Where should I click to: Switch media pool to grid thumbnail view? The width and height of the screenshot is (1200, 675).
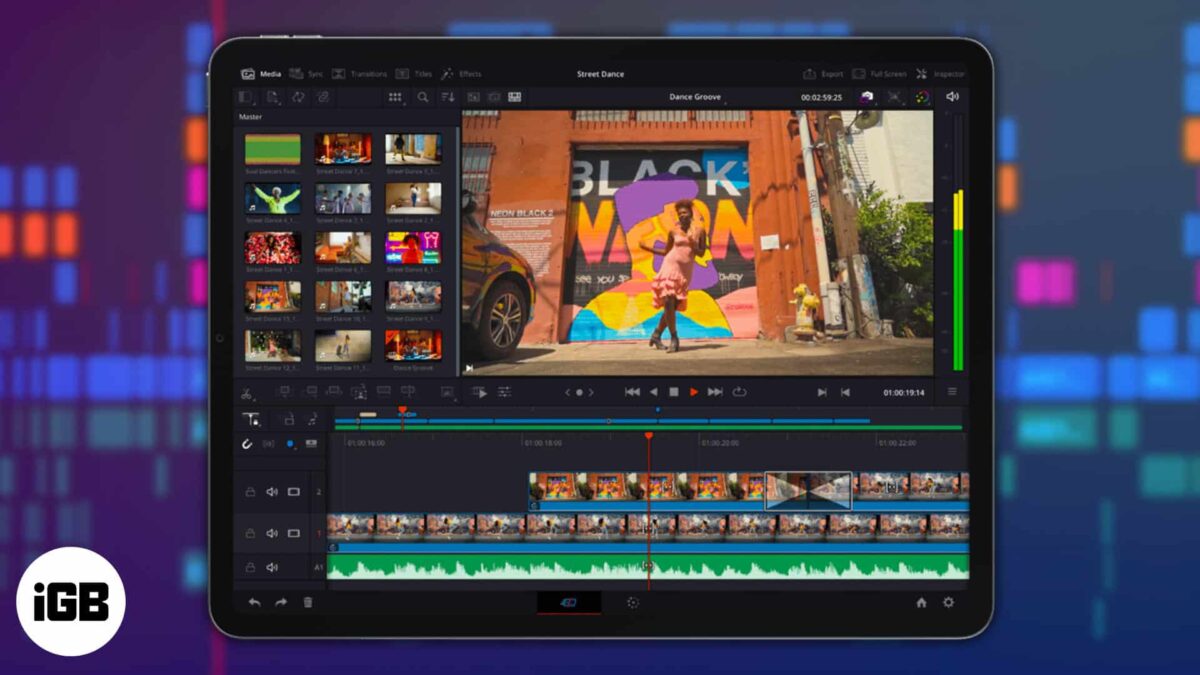click(x=395, y=97)
